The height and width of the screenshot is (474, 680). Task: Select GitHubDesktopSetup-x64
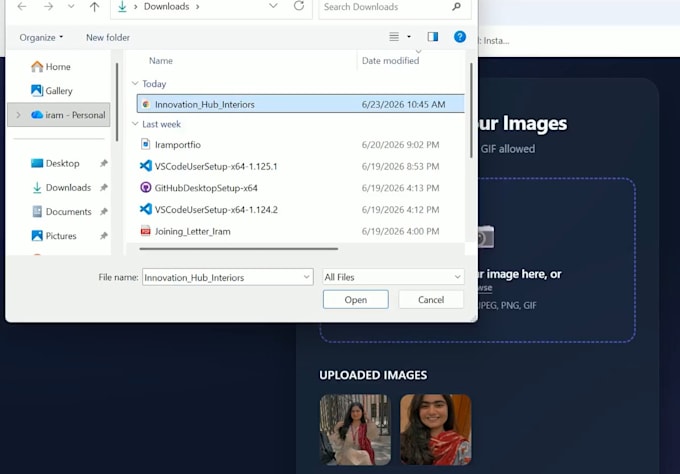click(301, 188)
